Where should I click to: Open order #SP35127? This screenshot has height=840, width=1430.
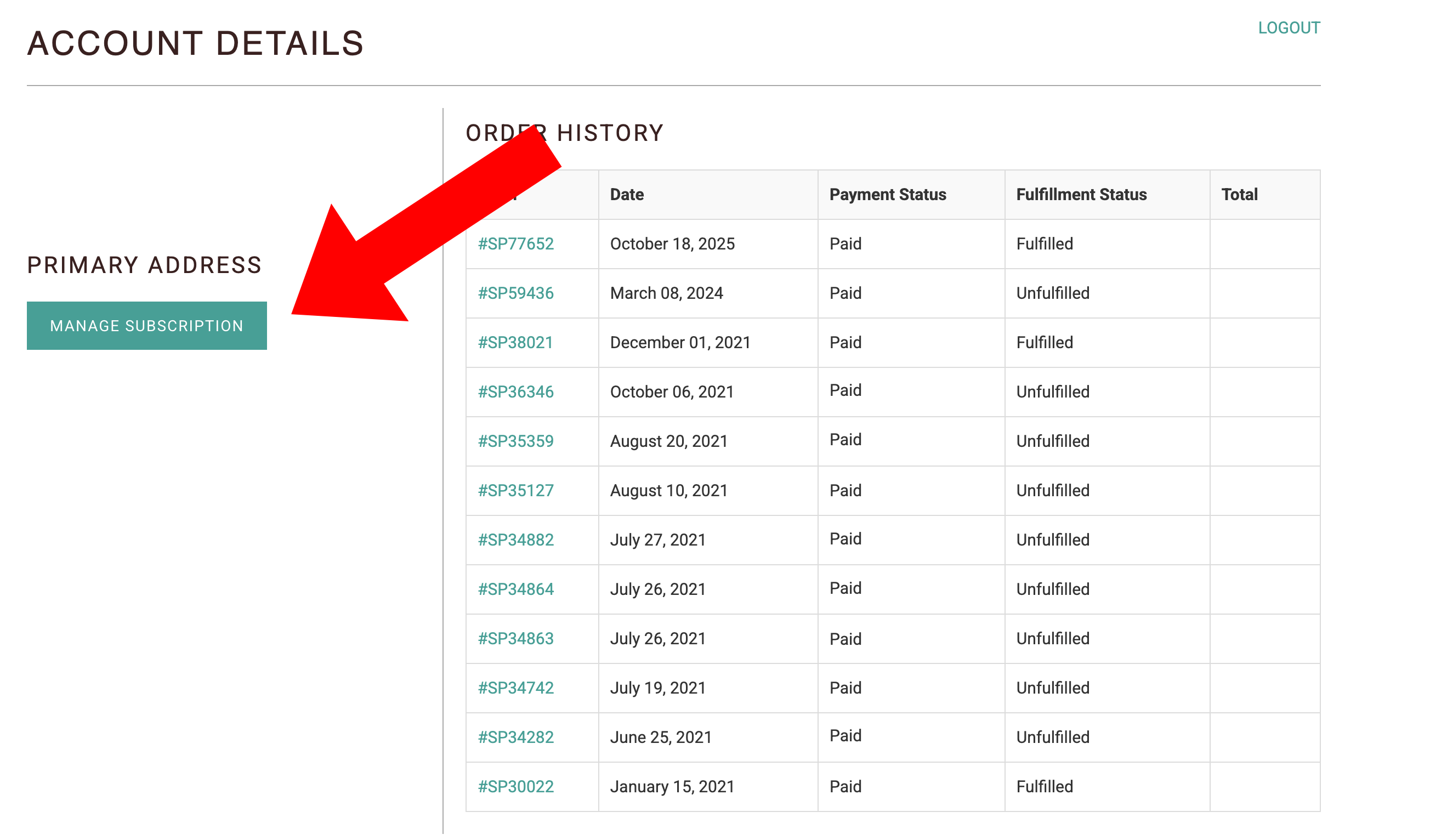click(x=515, y=491)
